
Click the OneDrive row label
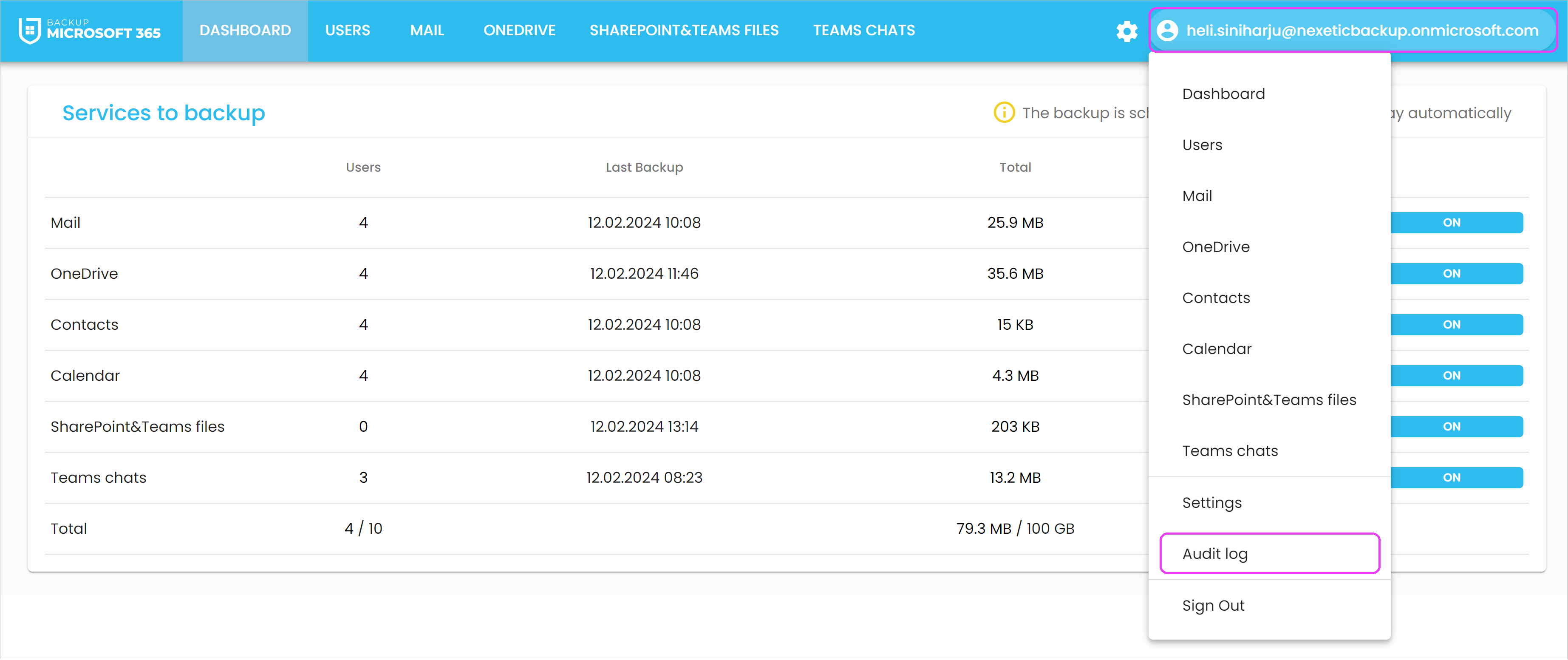(x=84, y=274)
